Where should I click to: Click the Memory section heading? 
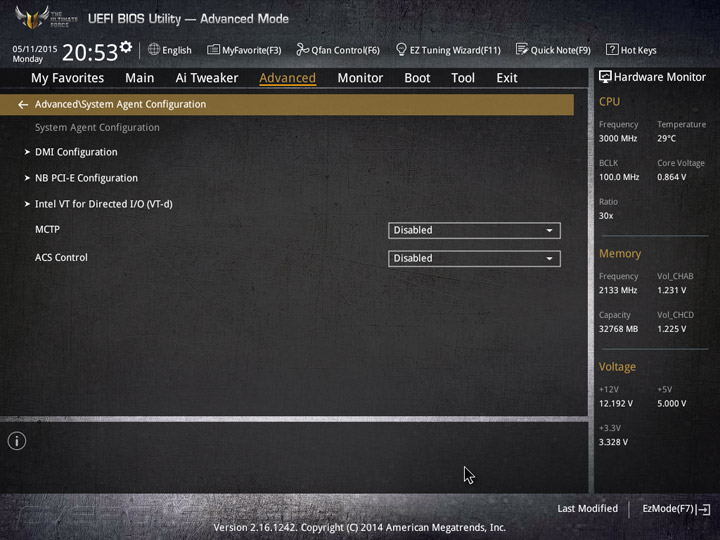pyautogui.click(x=619, y=253)
